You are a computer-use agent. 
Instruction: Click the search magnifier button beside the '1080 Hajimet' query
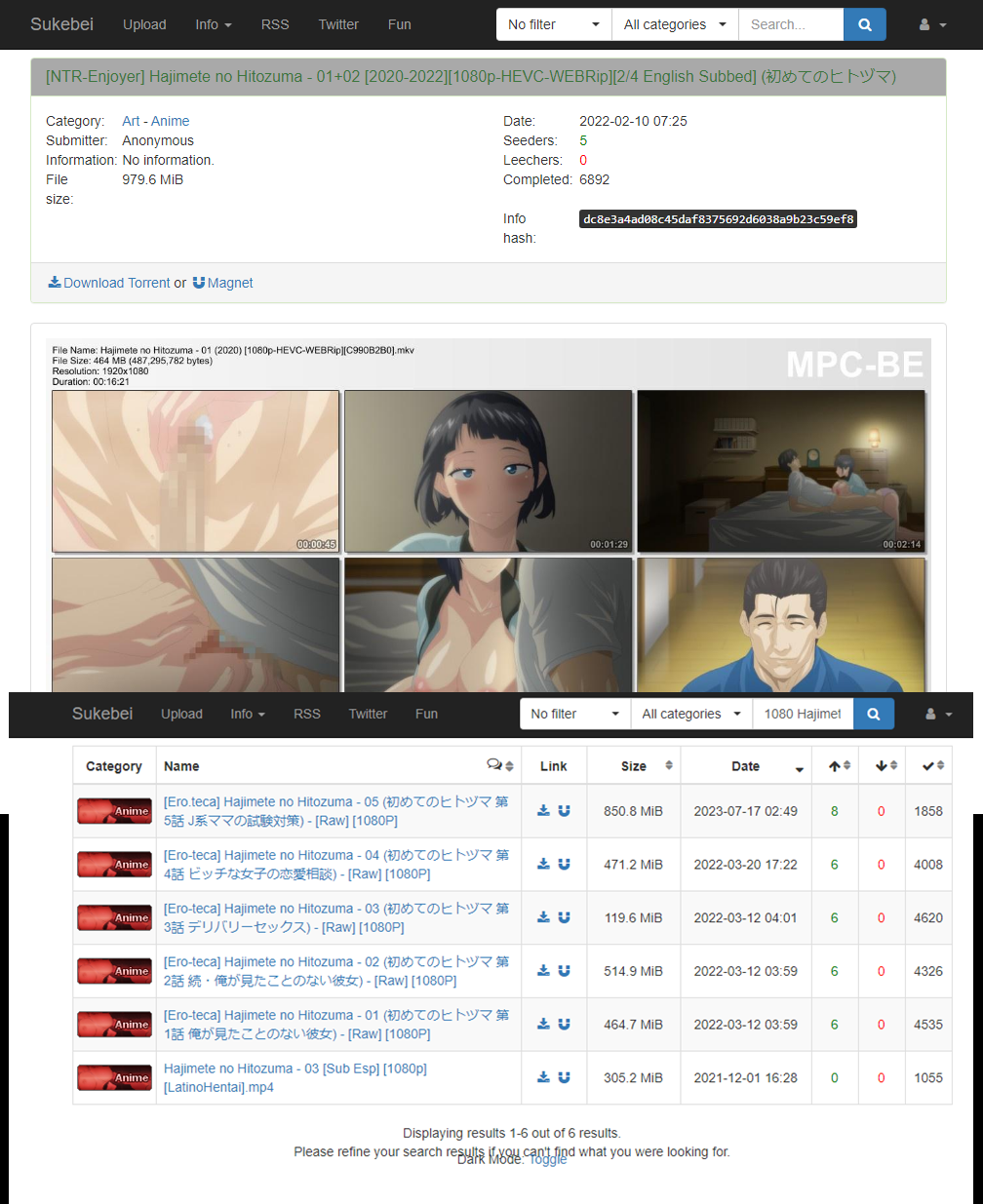[874, 714]
